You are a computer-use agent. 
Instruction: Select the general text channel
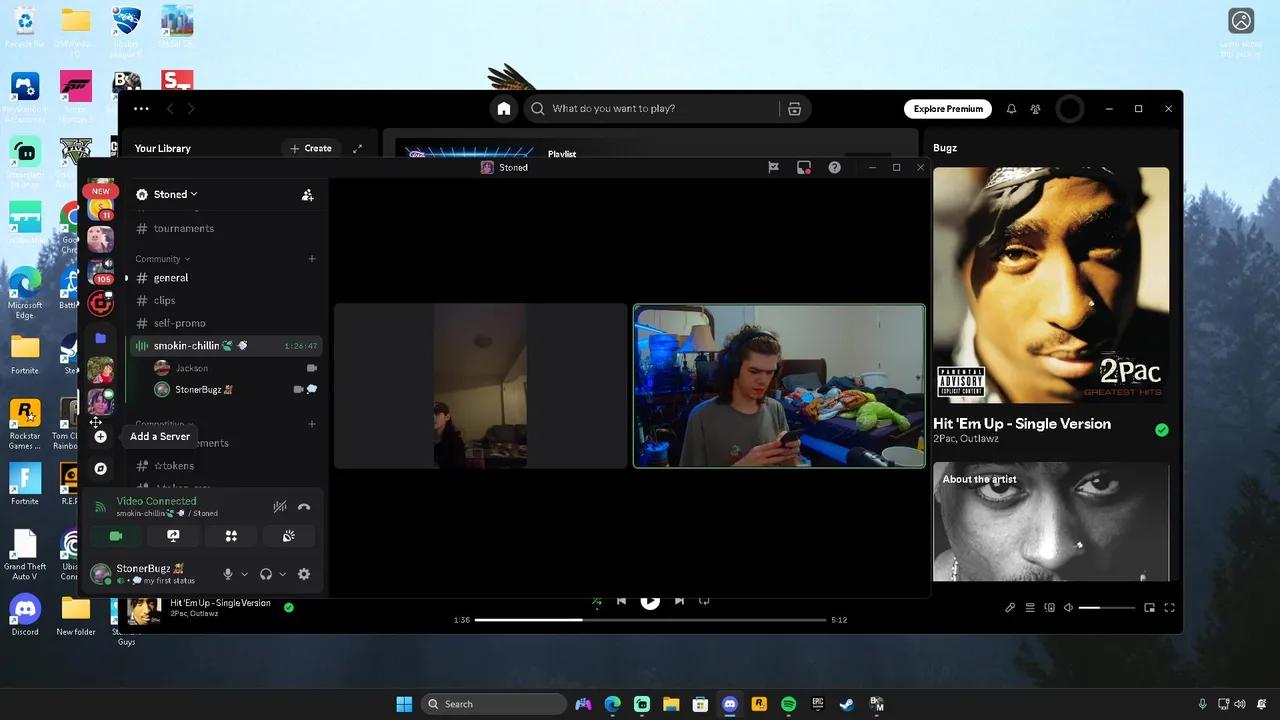point(170,278)
